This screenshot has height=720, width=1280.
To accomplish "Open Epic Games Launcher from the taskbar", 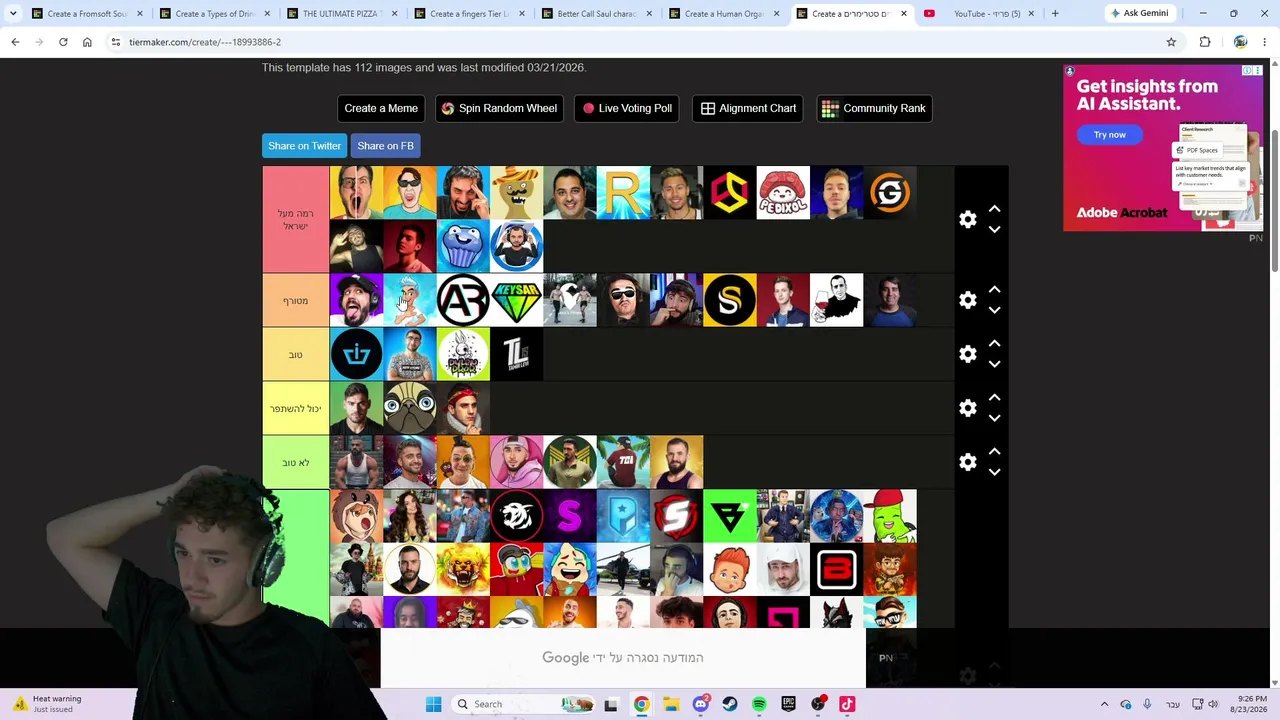I will (789, 704).
